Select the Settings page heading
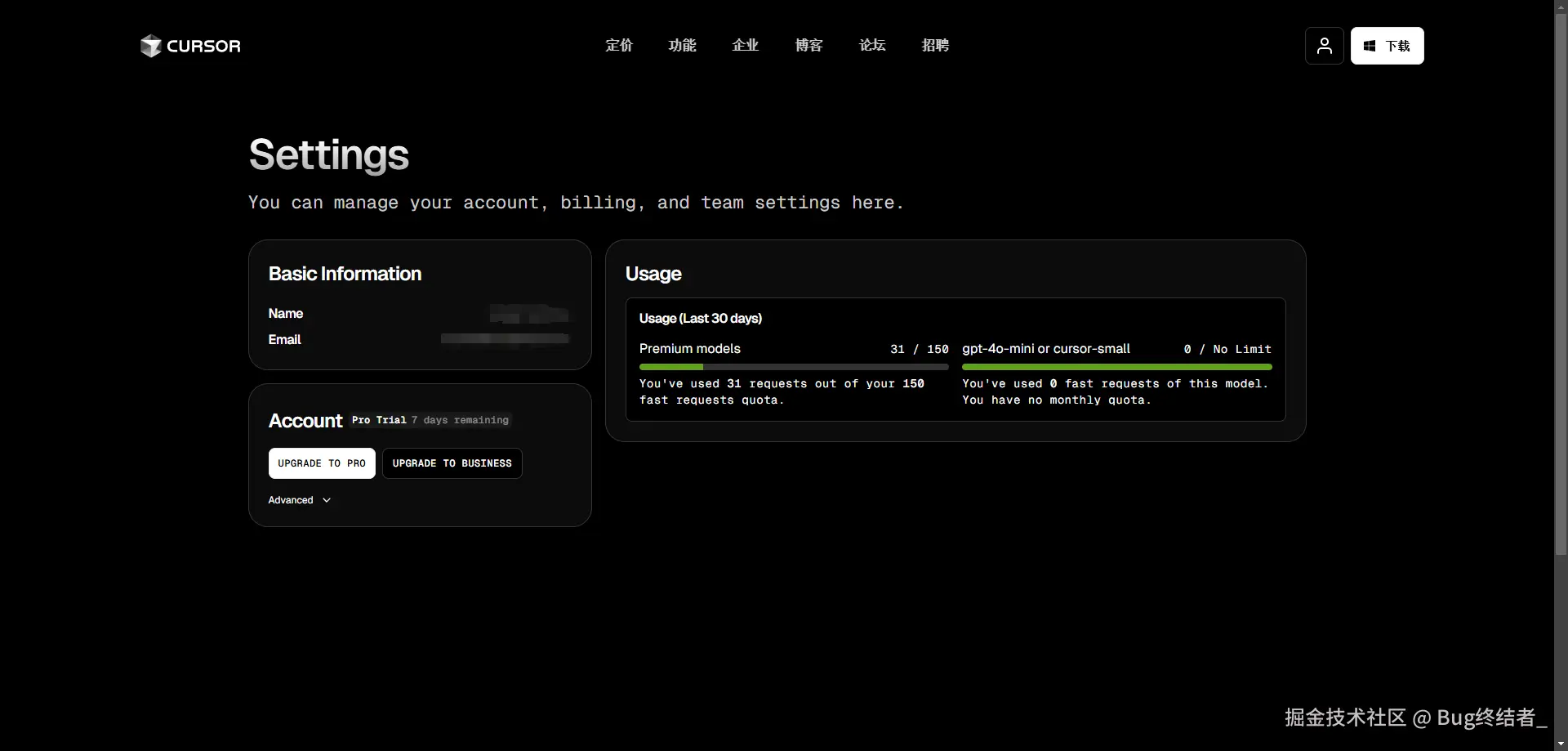This screenshot has height=751, width=1568. 328,154
